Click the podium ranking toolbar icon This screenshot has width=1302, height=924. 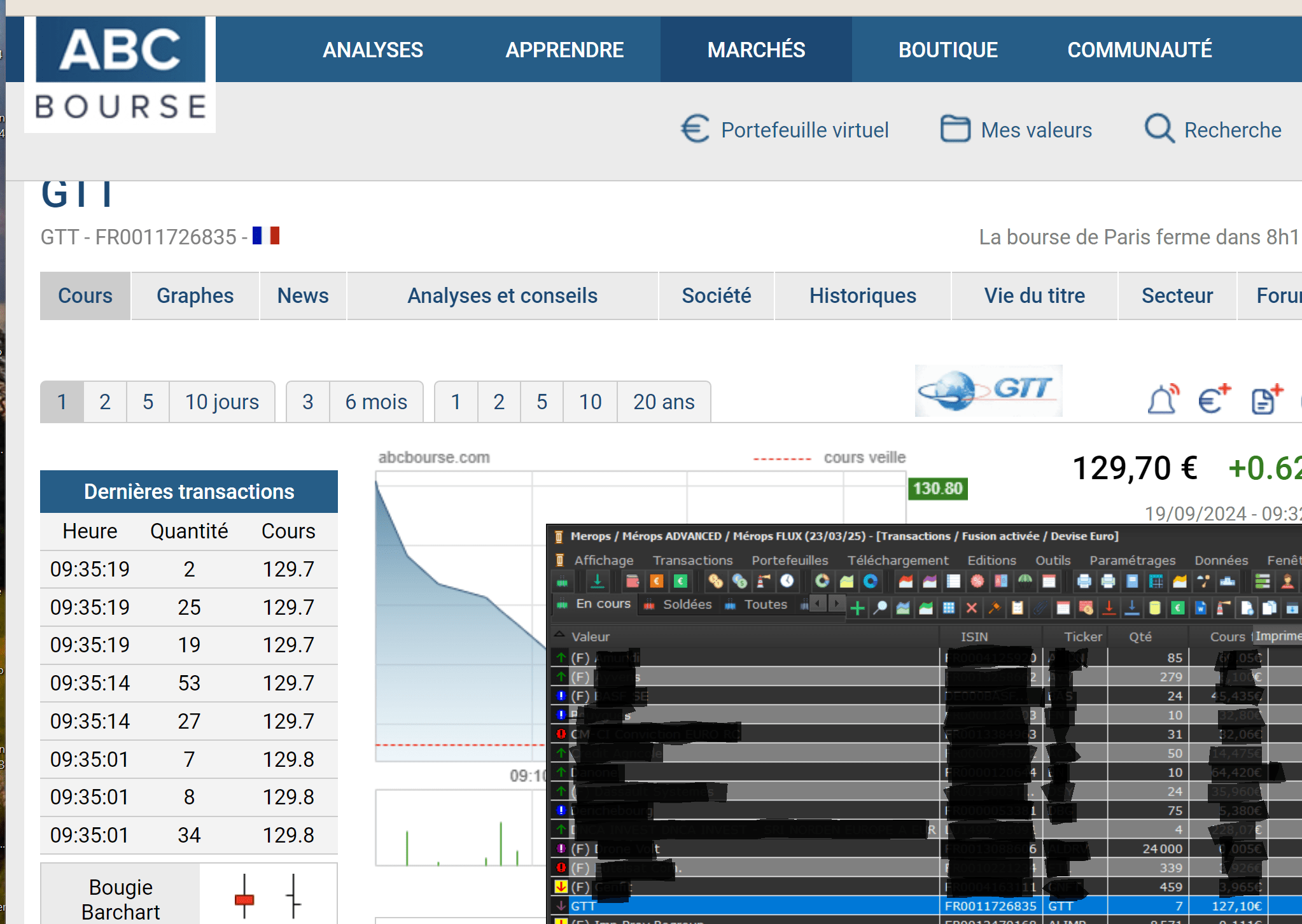[x=1228, y=581]
